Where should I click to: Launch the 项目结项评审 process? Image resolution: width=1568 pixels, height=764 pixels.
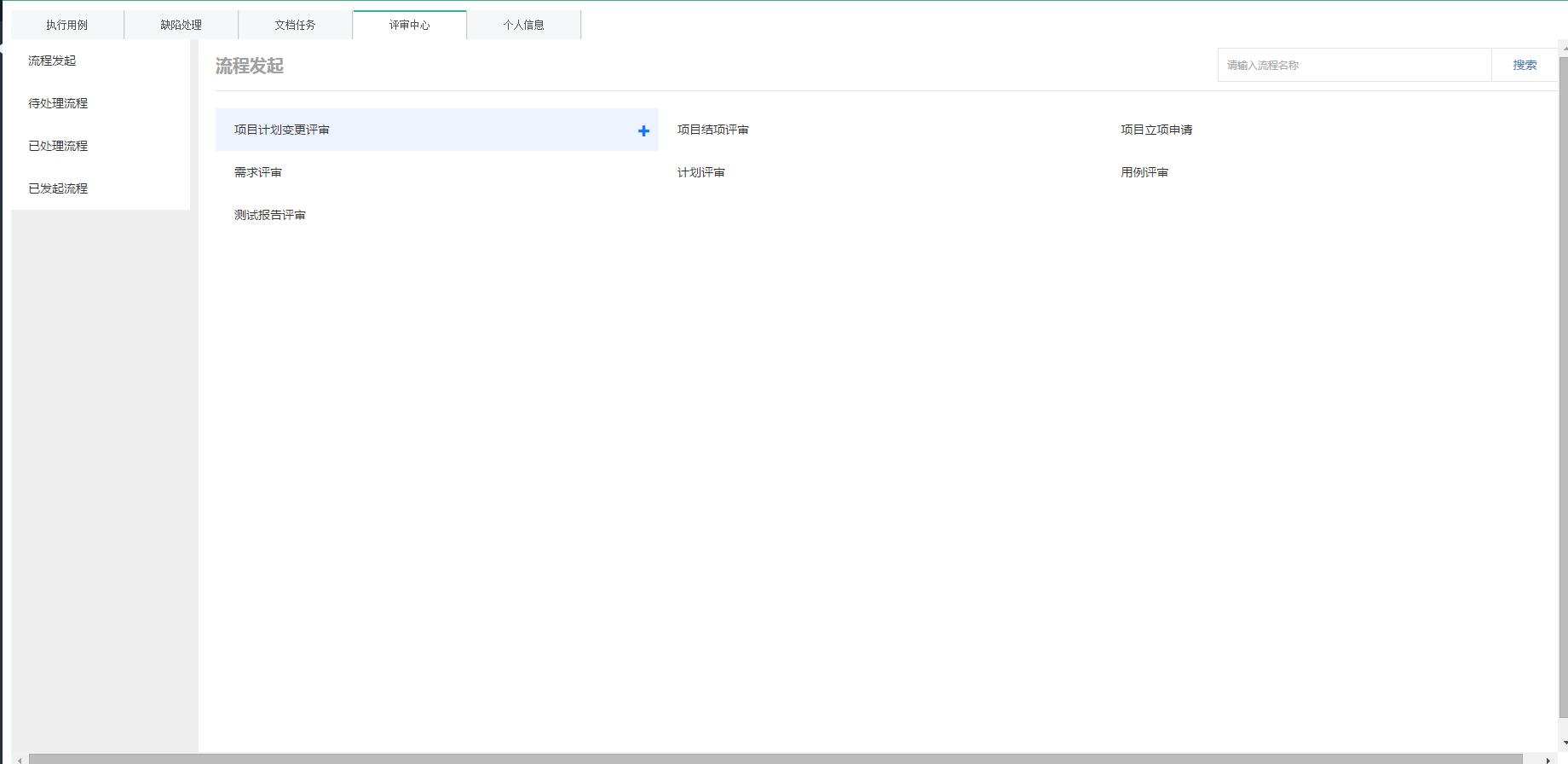click(x=713, y=130)
